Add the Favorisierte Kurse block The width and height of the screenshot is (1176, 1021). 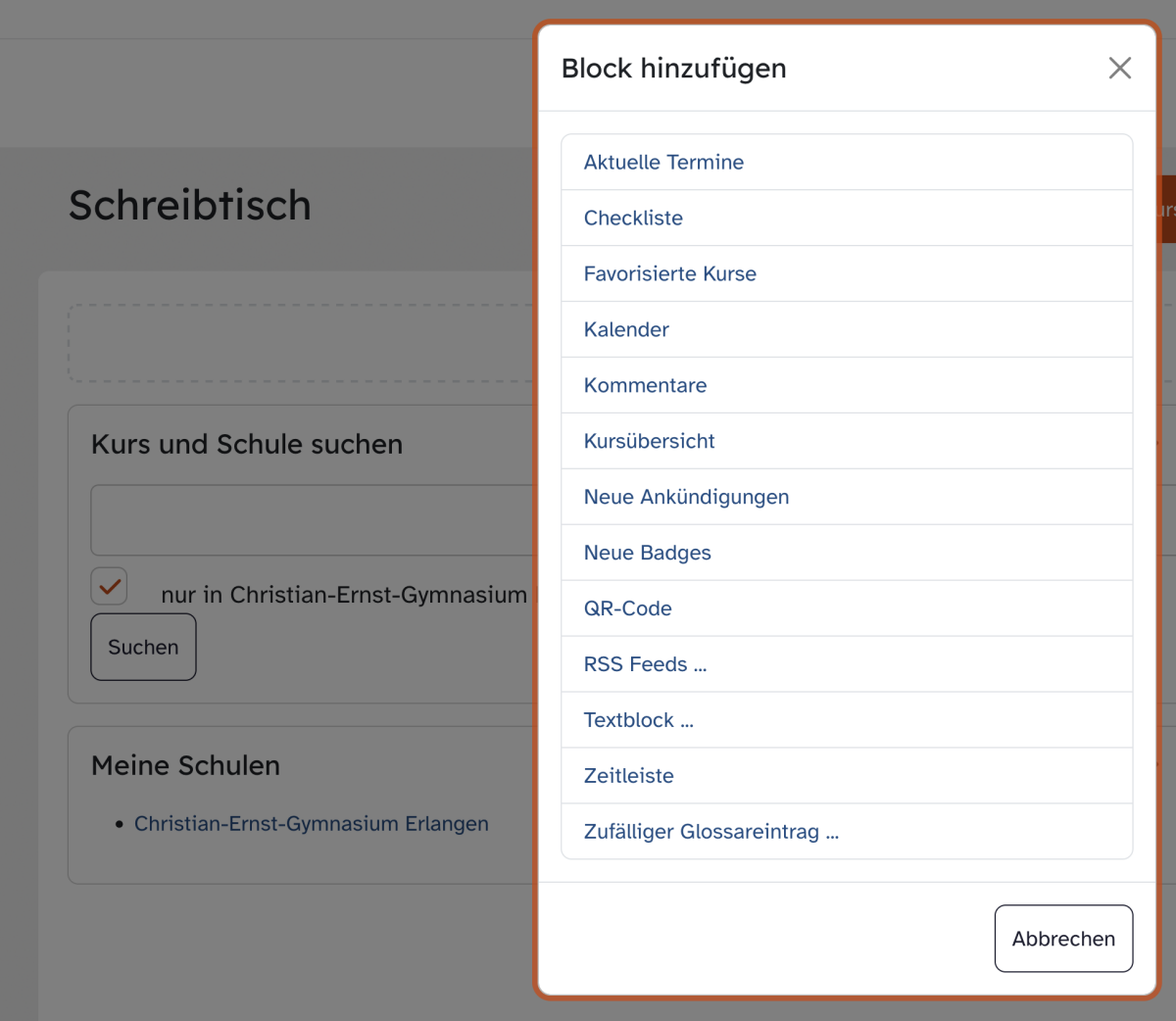pos(669,274)
